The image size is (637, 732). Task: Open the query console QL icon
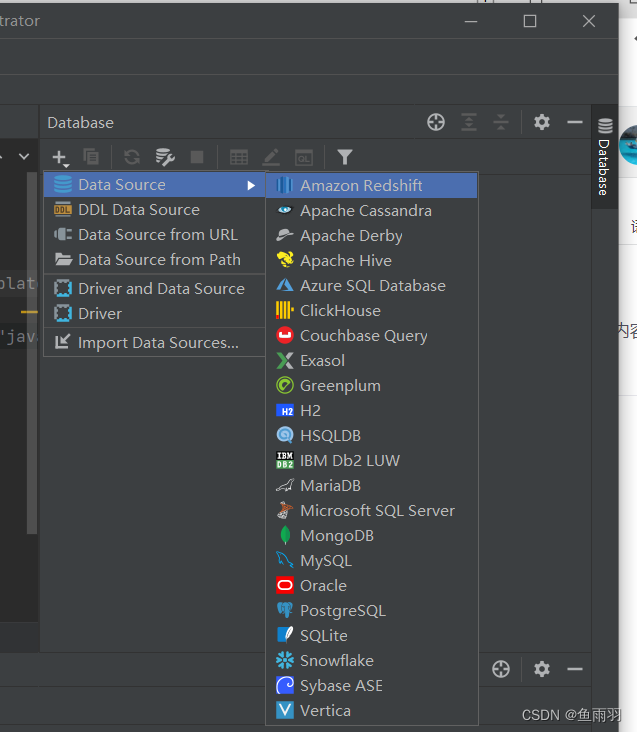click(304, 158)
